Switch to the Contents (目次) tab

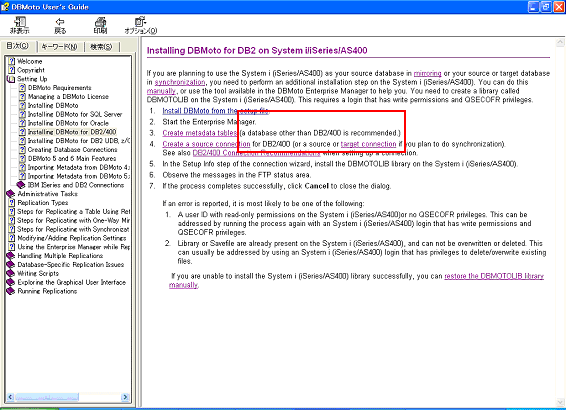click(x=18, y=46)
